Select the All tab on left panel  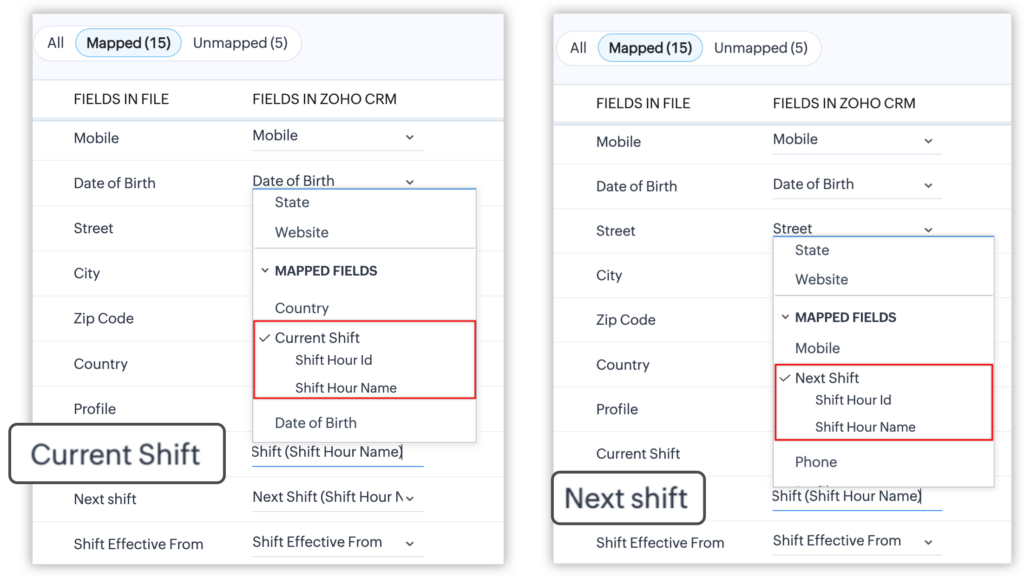pyautogui.click(x=55, y=43)
